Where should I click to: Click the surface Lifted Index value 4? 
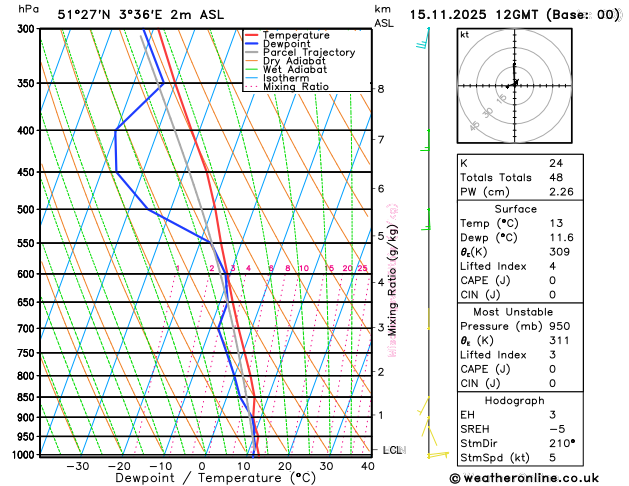(x=553, y=266)
